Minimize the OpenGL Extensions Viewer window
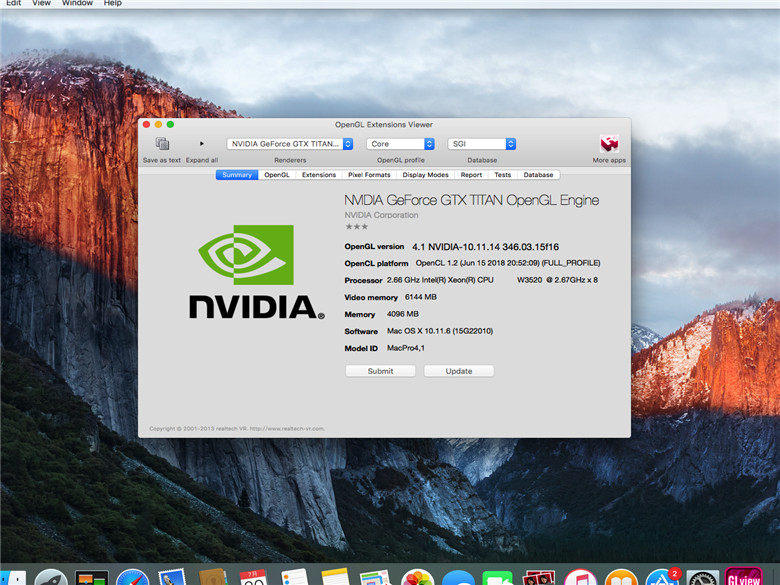The image size is (780, 585). [x=158, y=124]
